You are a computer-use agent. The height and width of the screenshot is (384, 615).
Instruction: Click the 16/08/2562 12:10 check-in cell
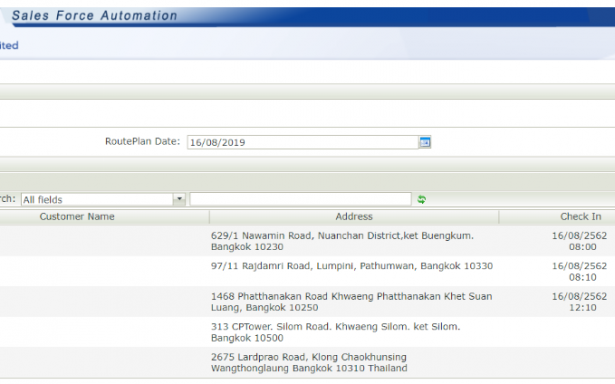coord(580,302)
